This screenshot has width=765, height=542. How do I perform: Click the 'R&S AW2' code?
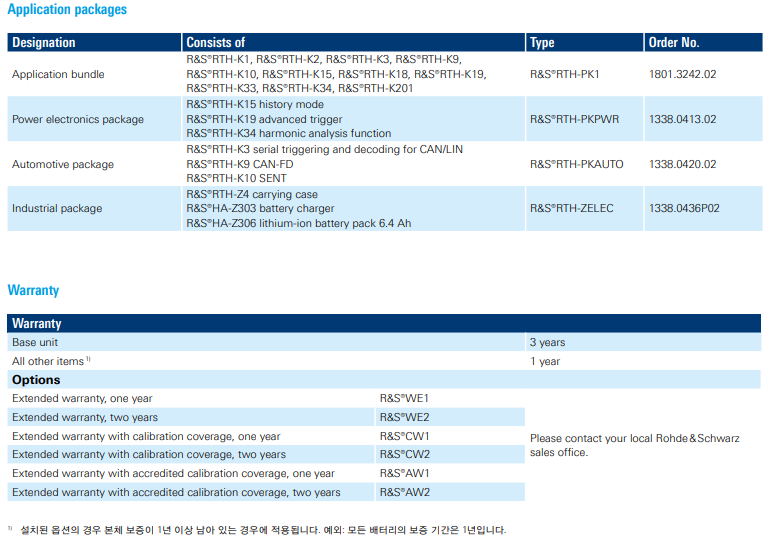coord(405,493)
